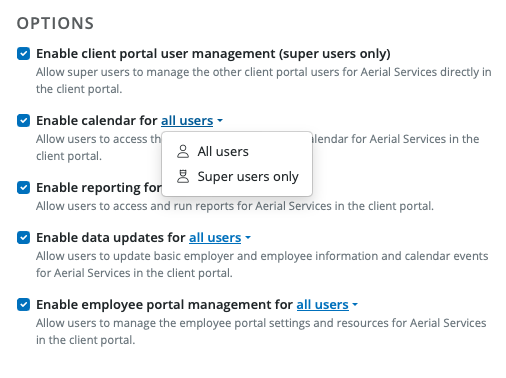Open employee portal management users dropdown arrow
This screenshot has width=506, height=378.
pos(355,305)
